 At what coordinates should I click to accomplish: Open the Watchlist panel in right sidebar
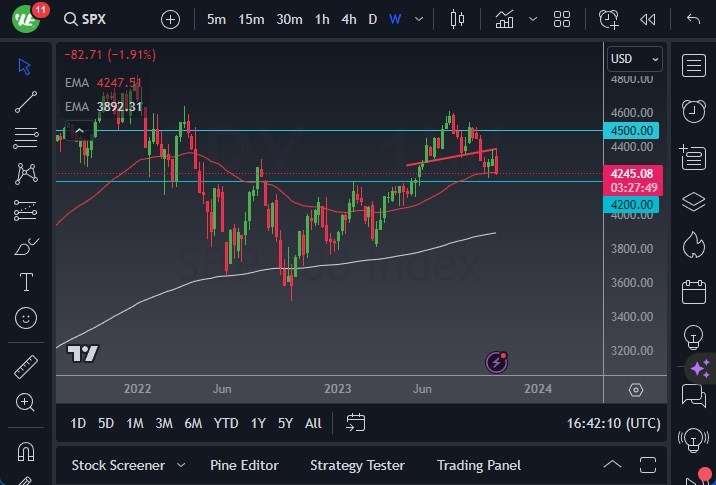pyautogui.click(x=694, y=66)
